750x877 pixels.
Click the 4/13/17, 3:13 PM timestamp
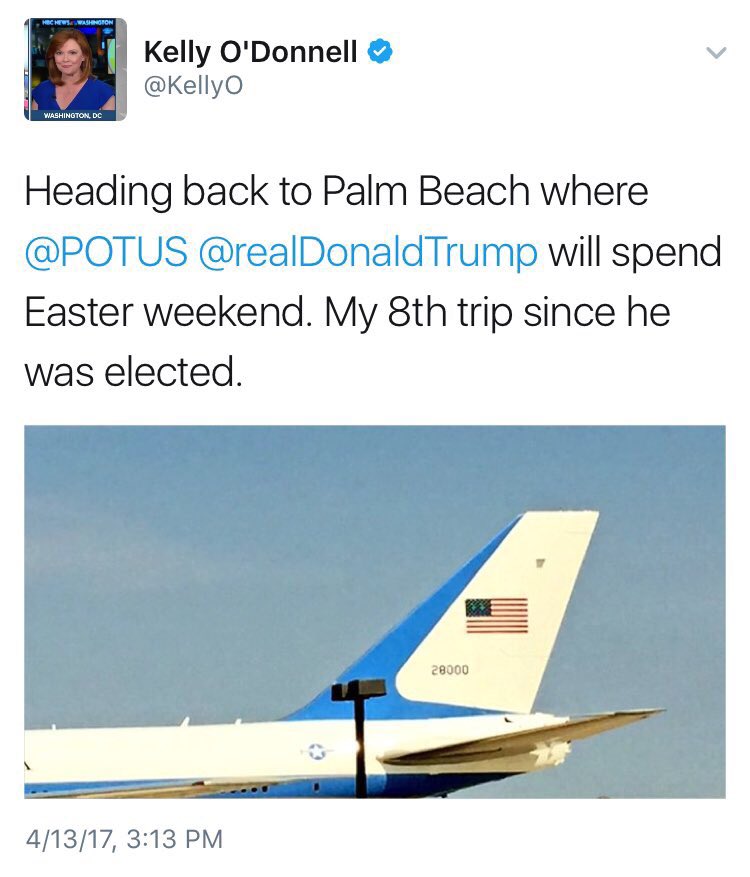[124, 839]
